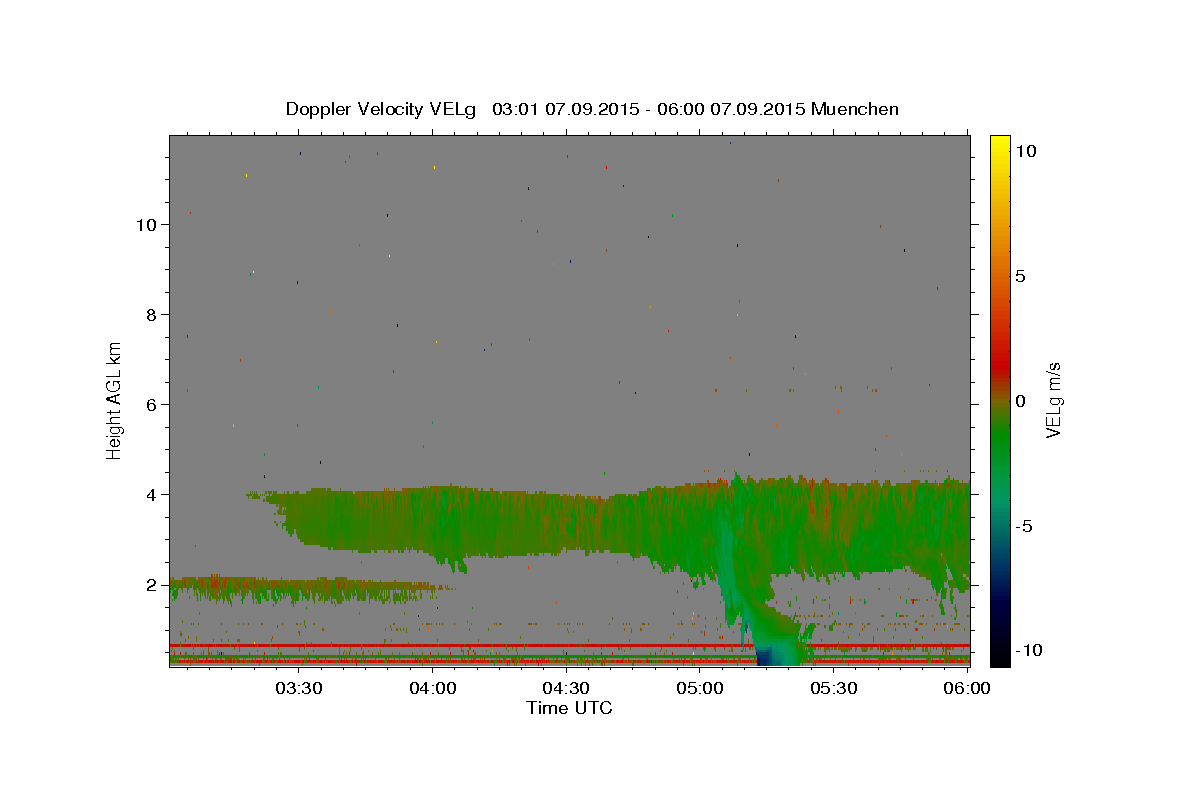
Task: Click the 'VELg m/s' colorbar label
Action: tap(1053, 400)
